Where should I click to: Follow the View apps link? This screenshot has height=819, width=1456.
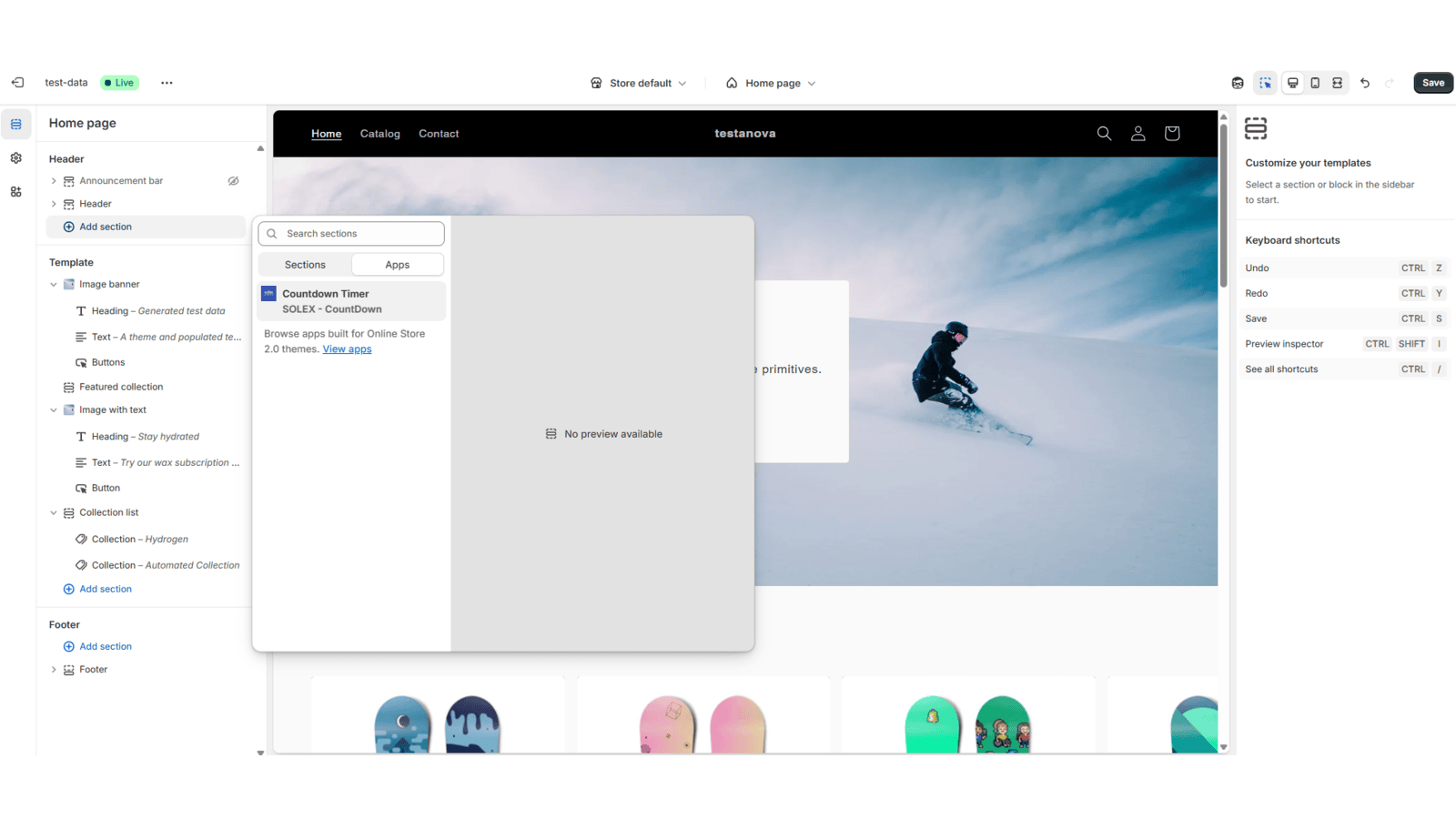point(347,349)
